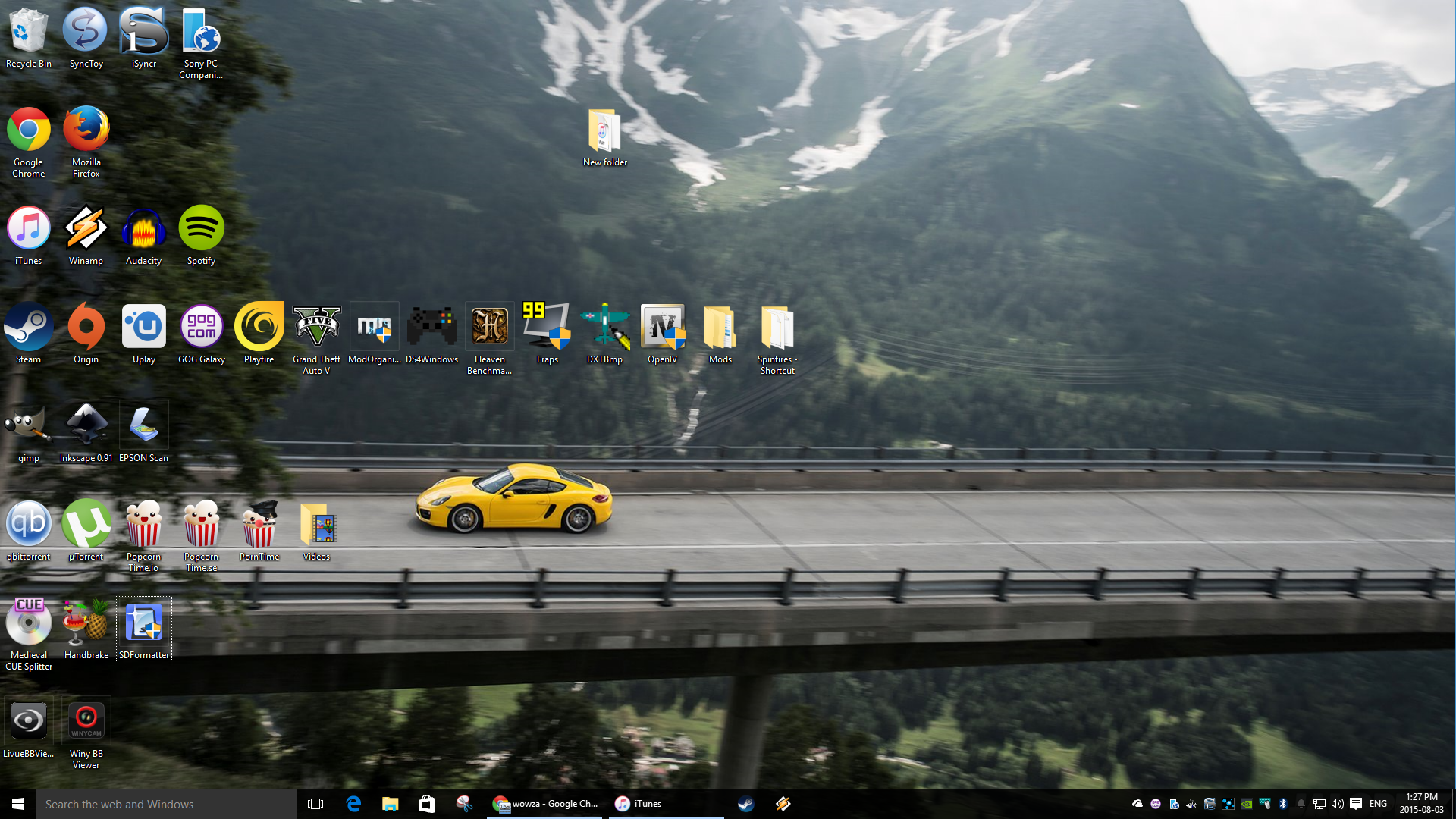Click the OneDrive cloud tray icon
Image resolution: width=1456 pixels, height=819 pixels.
click(1137, 804)
